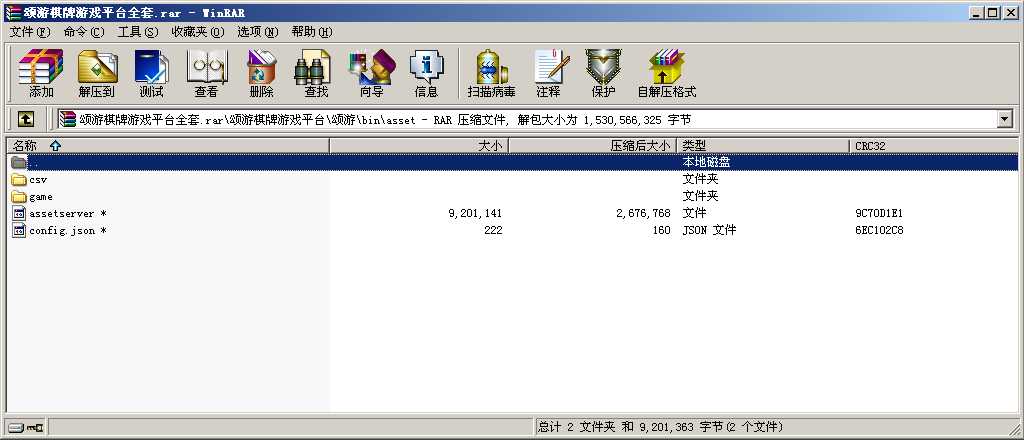Image resolution: width=1024 pixels, height=440 pixels.
Task: Sort by Size (大小) column header
Action: [419, 146]
